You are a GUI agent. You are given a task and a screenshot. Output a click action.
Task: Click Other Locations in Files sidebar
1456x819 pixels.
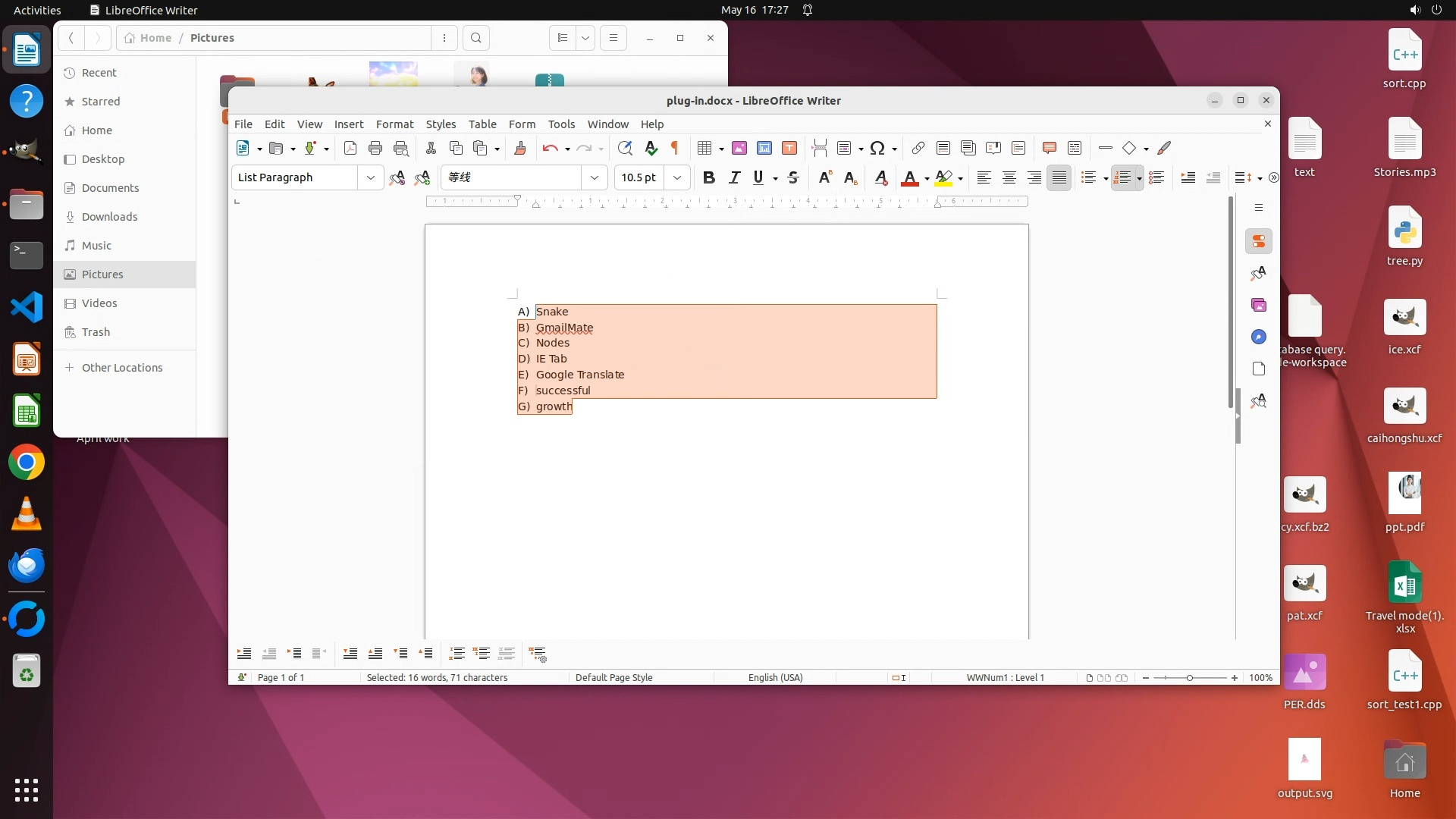pyautogui.click(x=122, y=368)
